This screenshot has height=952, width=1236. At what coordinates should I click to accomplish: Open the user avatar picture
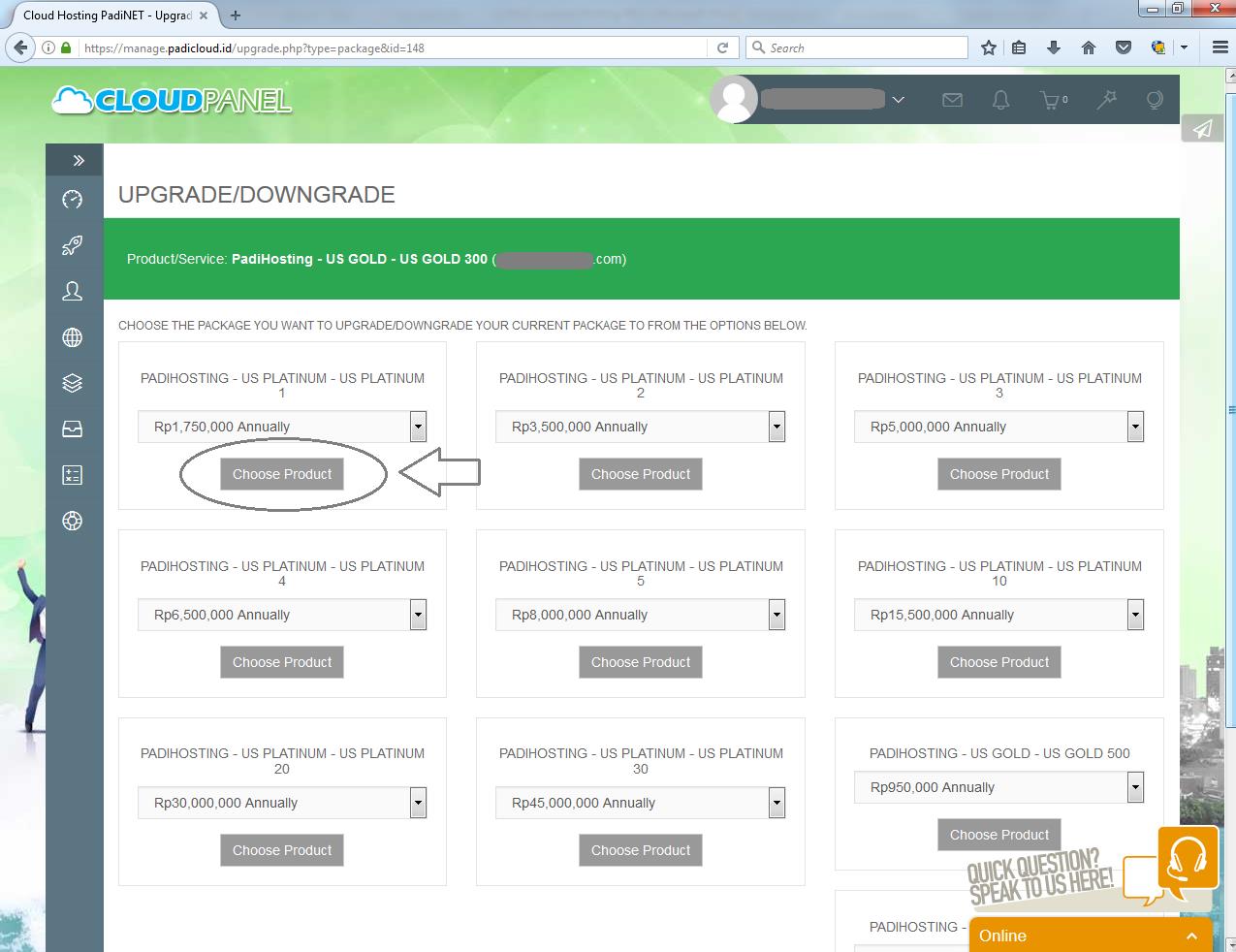point(734,100)
